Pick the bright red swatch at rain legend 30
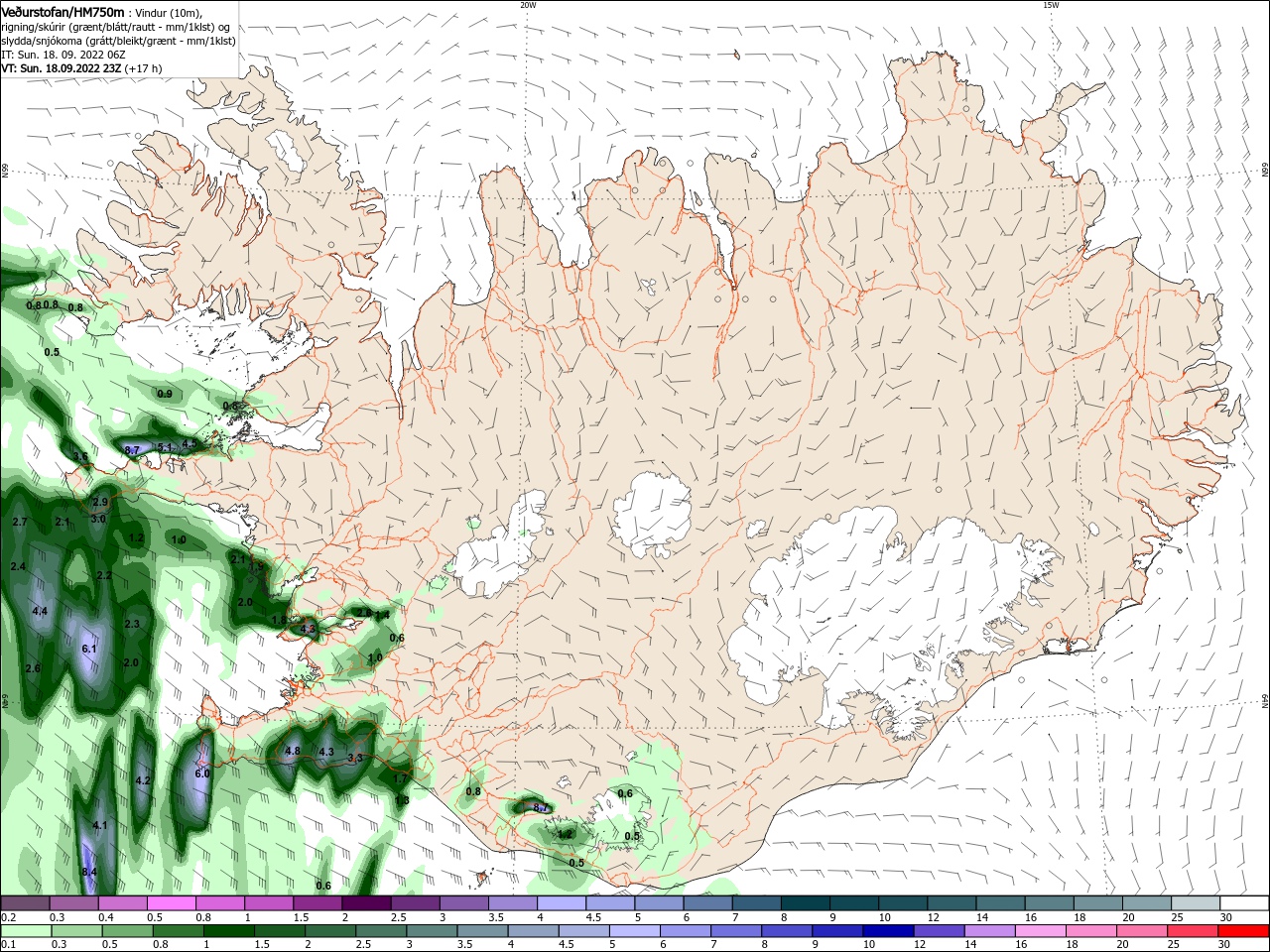The image size is (1270, 952). tap(1242, 931)
